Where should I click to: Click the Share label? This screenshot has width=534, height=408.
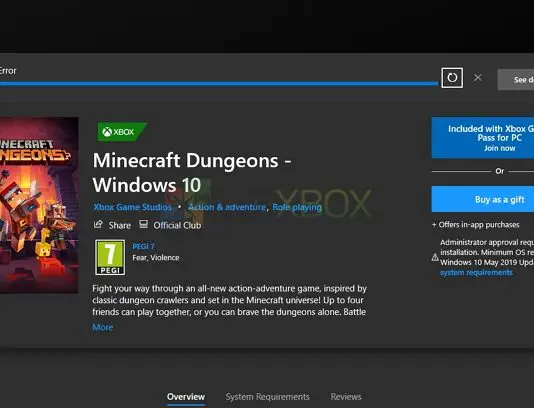click(x=120, y=225)
